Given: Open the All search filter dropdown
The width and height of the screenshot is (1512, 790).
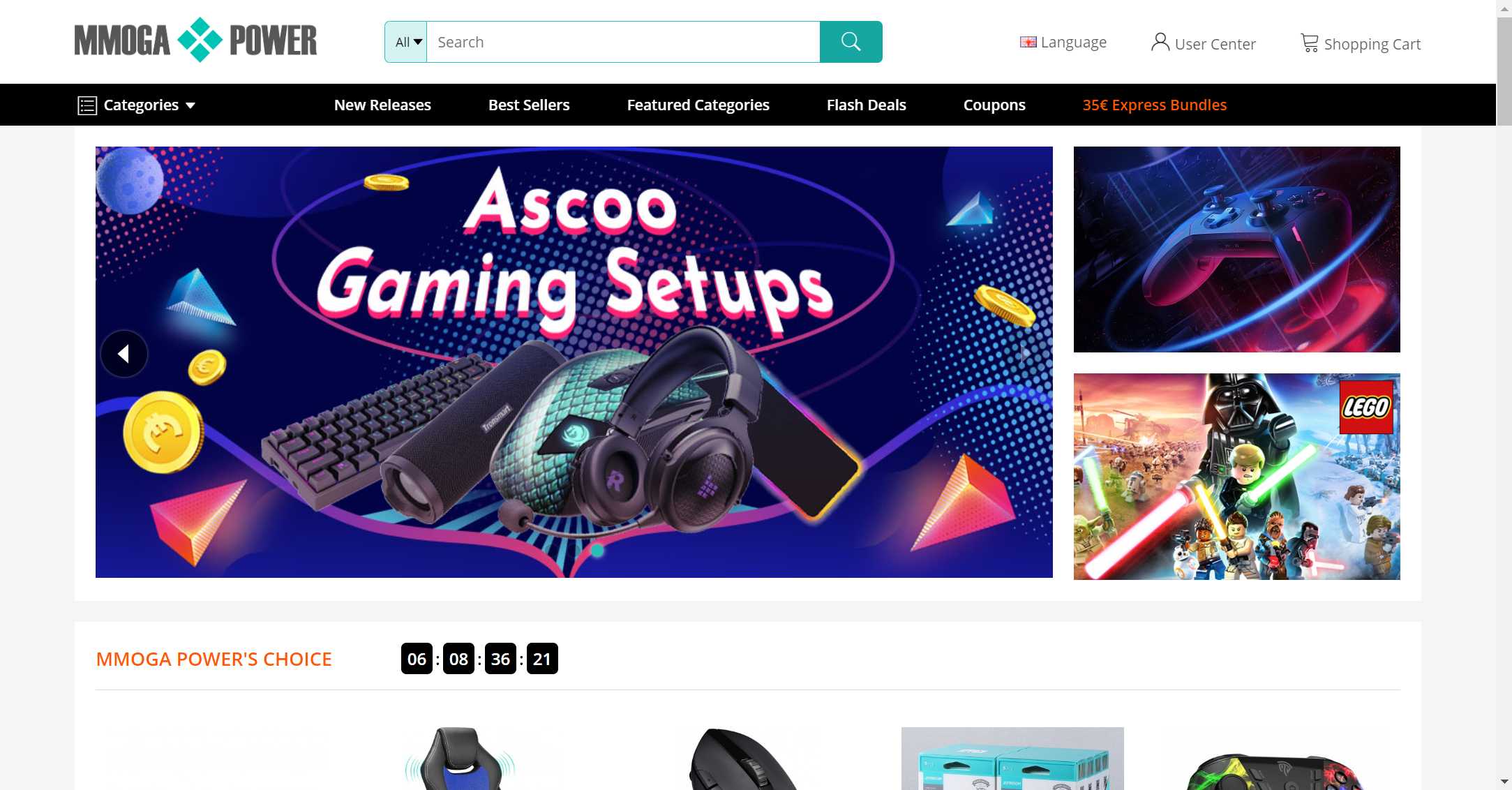Looking at the screenshot, I should pyautogui.click(x=406, y=42).
